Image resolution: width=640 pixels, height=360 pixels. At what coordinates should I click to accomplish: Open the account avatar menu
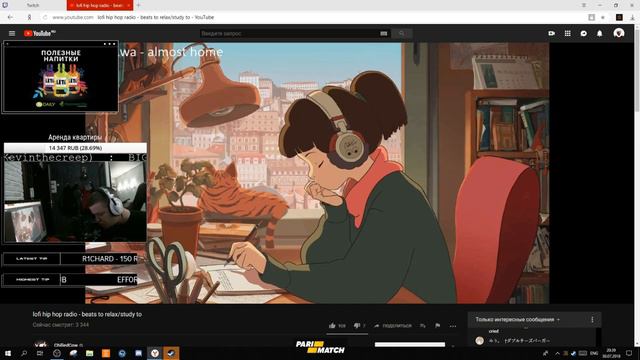[x=619, y=33]
